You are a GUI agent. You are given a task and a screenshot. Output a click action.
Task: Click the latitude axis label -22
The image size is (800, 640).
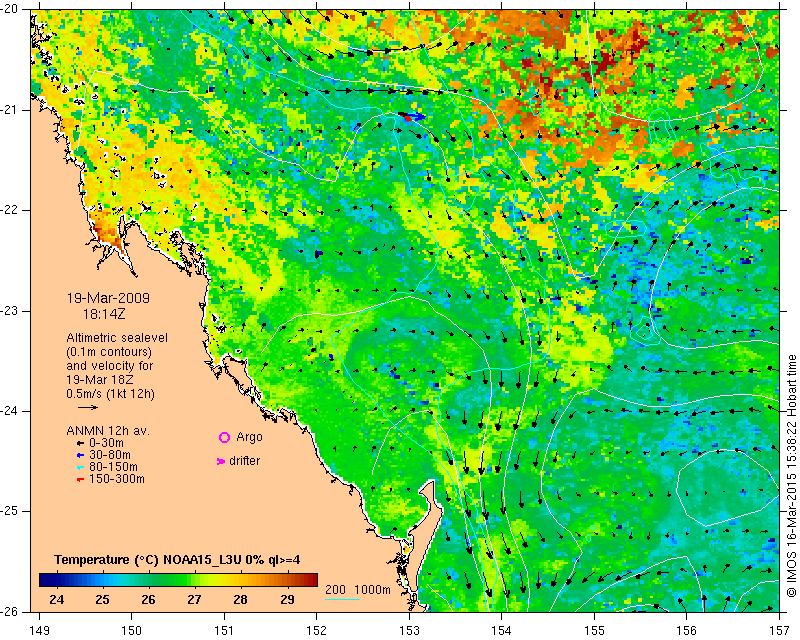[9, 210]
